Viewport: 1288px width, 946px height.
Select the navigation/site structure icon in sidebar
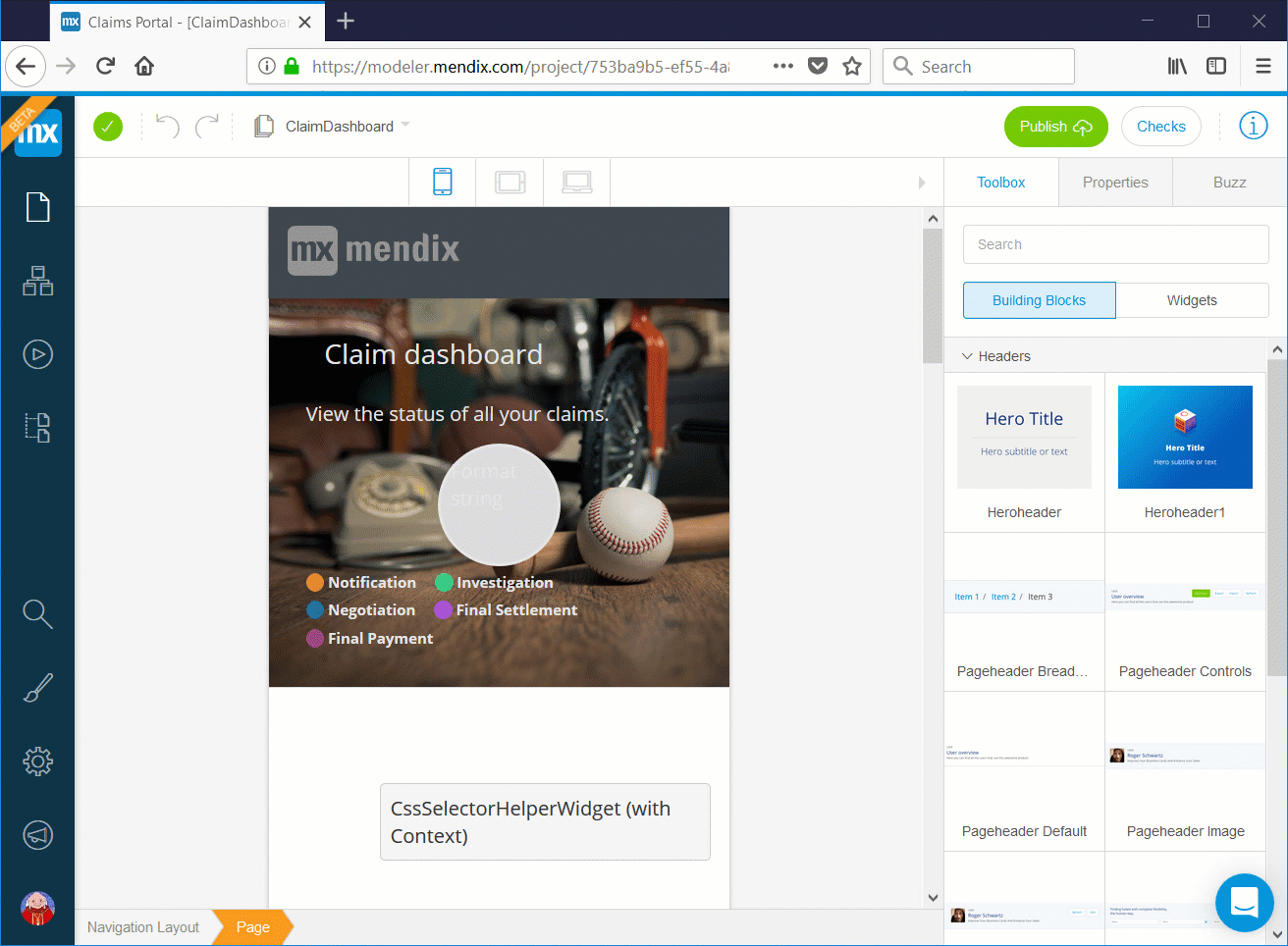tap(37, 282)
